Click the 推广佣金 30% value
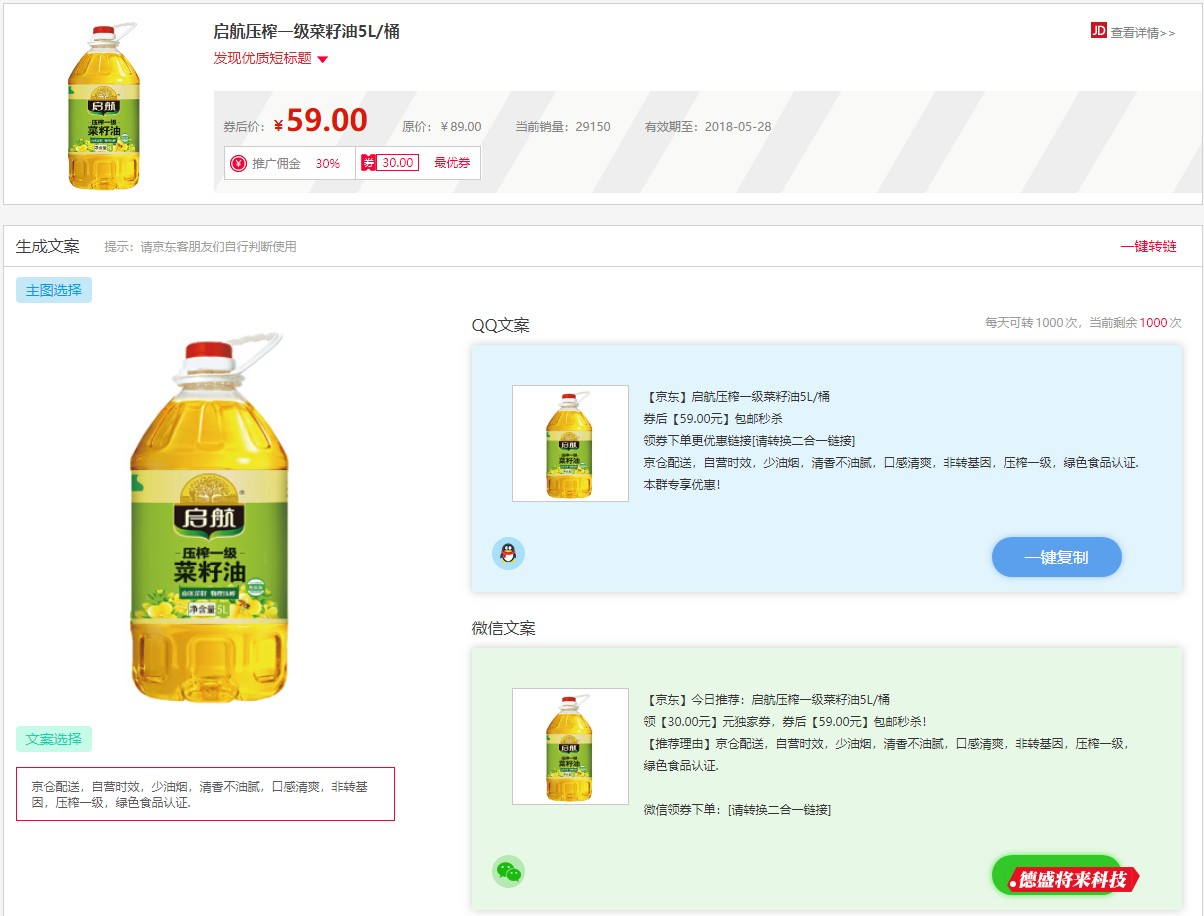The width and height of the screenshot is (1204, 916). [328, 163]
